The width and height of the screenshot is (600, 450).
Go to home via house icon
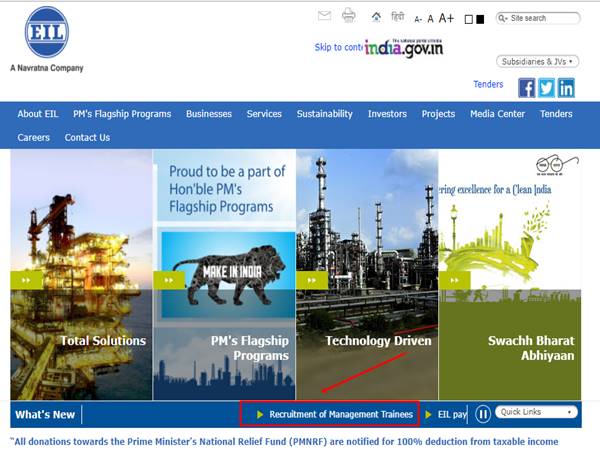tap(376, 16)
